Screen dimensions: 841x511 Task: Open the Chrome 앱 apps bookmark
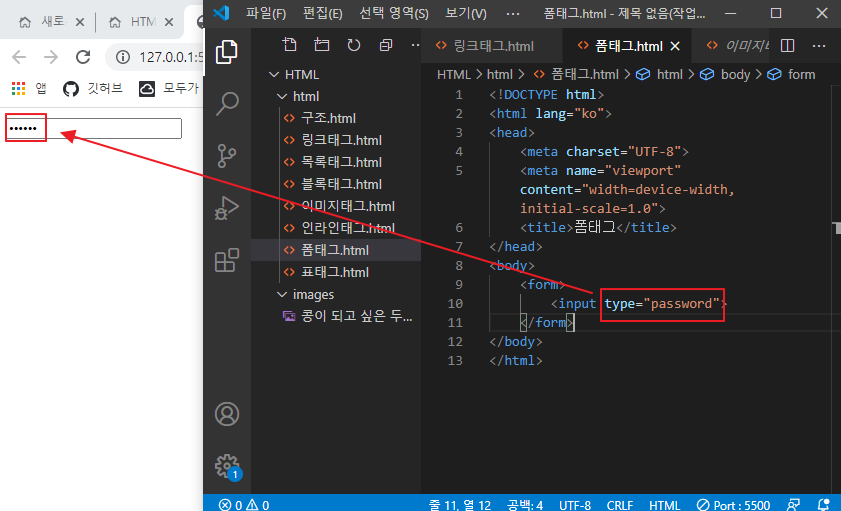click(29, 88)
